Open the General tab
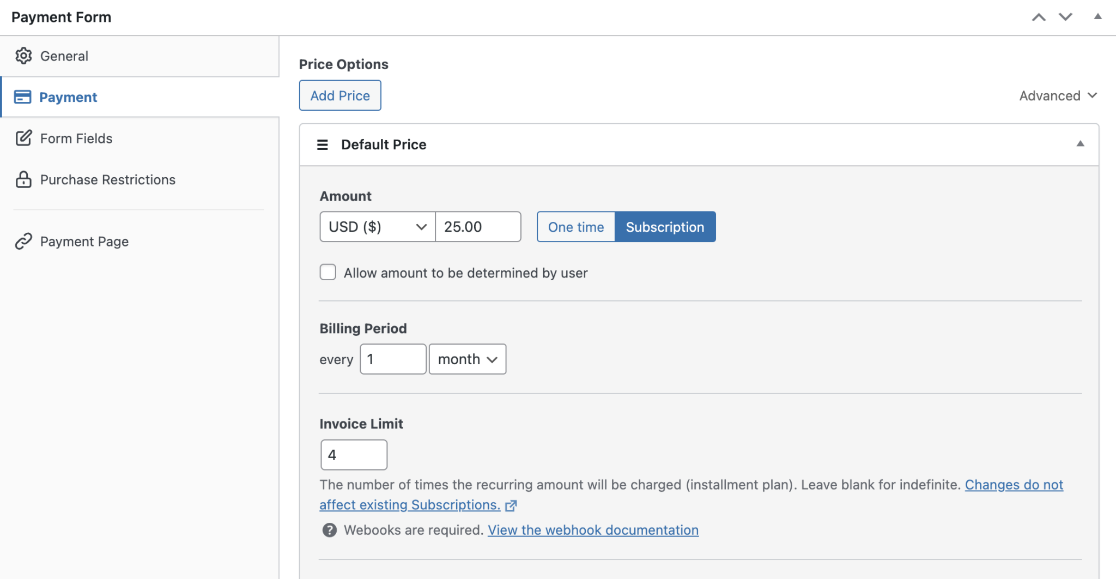The image size is (1116, 579). pyautogui.click(x=140, y=55)
